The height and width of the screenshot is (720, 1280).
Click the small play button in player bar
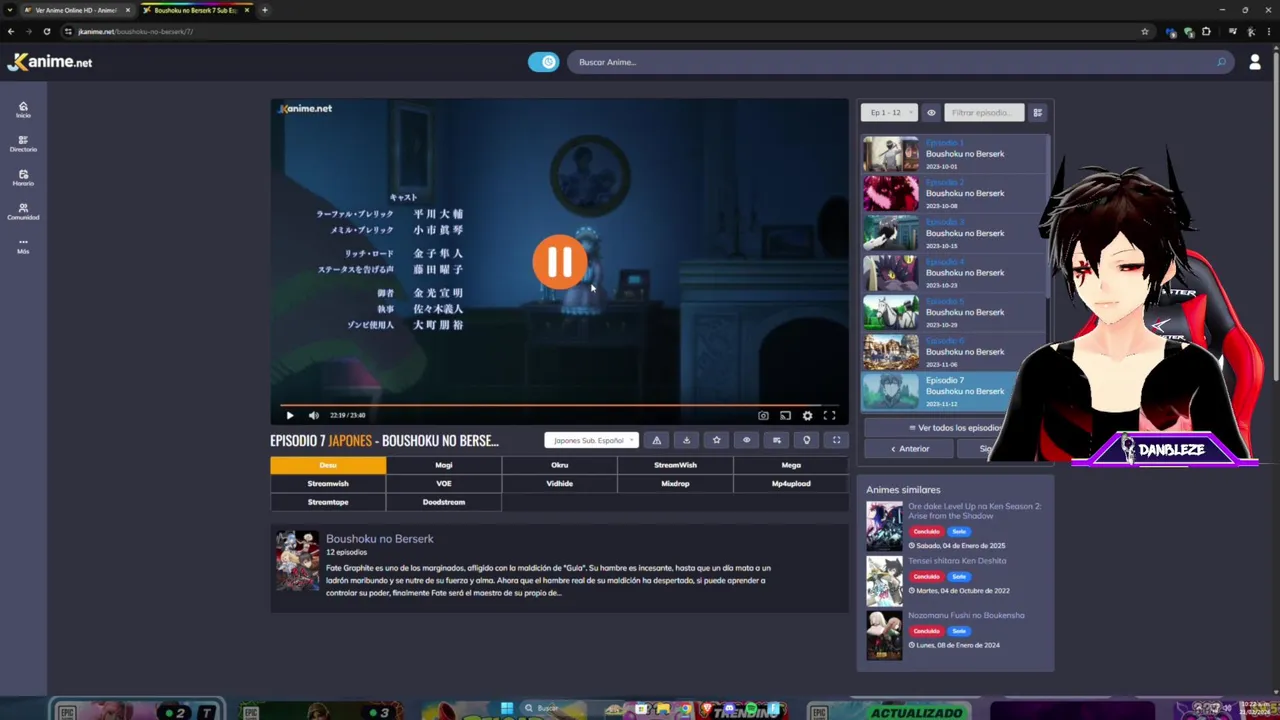[x=290, y=415]
